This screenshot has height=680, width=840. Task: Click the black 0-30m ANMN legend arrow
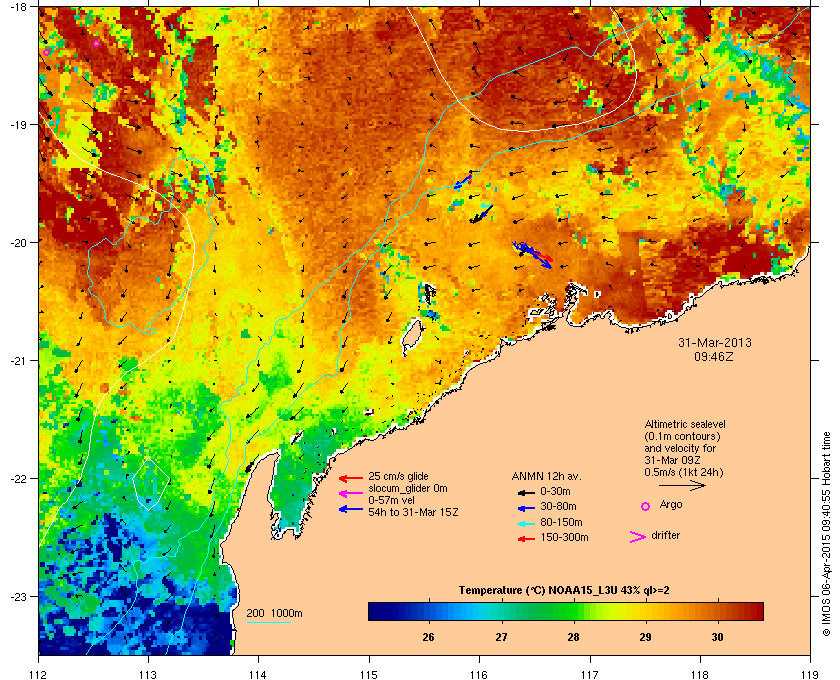pyautogui.click(x=526, y=492)
